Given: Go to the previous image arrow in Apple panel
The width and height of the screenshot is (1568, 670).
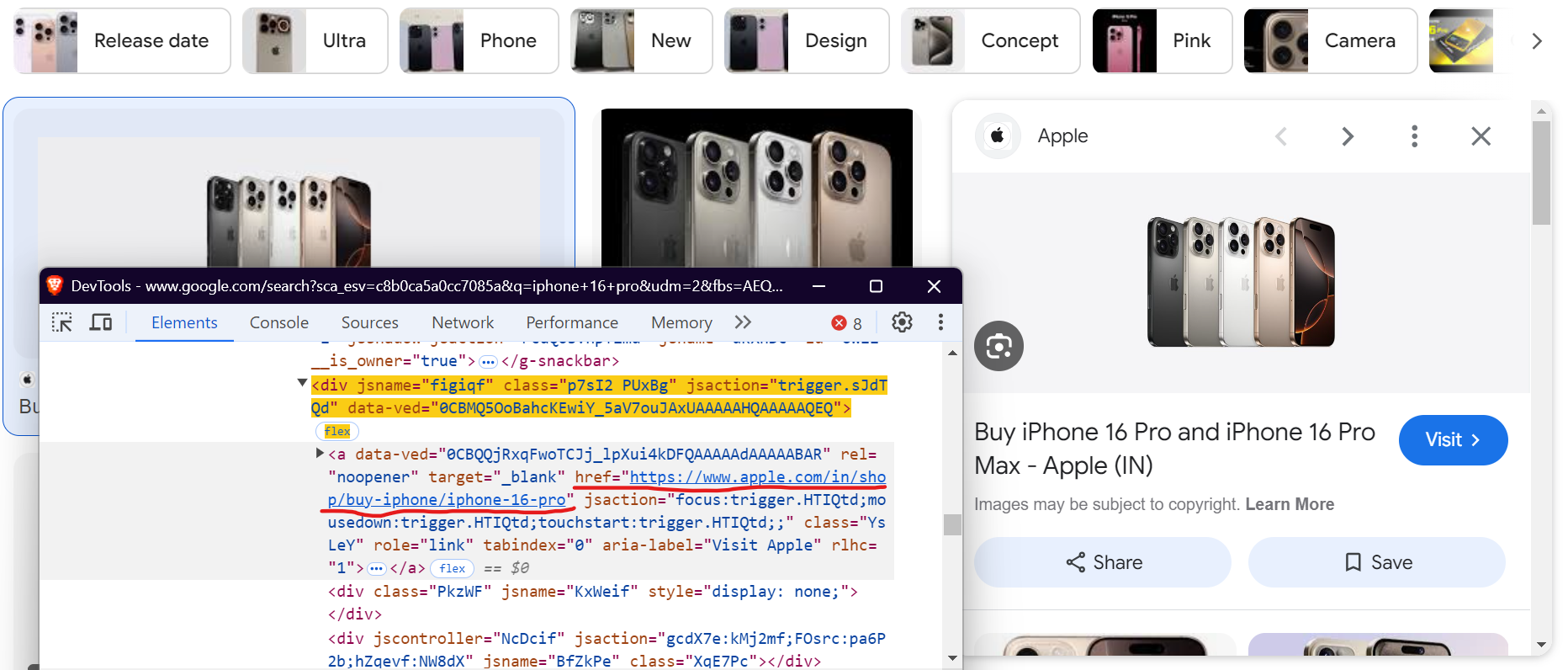Looking at the screenshot, I should [x=1281, y=136].
